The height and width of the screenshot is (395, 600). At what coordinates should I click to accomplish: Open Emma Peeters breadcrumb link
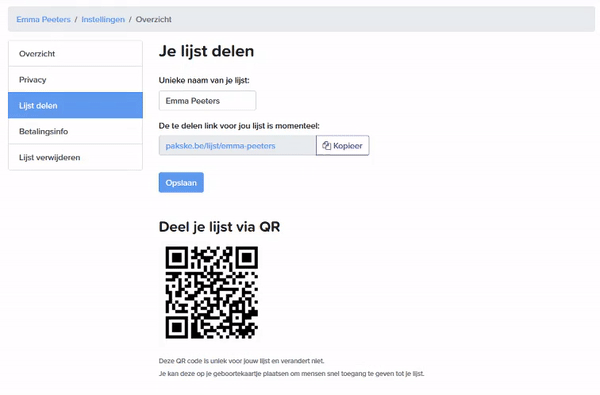point(43,20)
